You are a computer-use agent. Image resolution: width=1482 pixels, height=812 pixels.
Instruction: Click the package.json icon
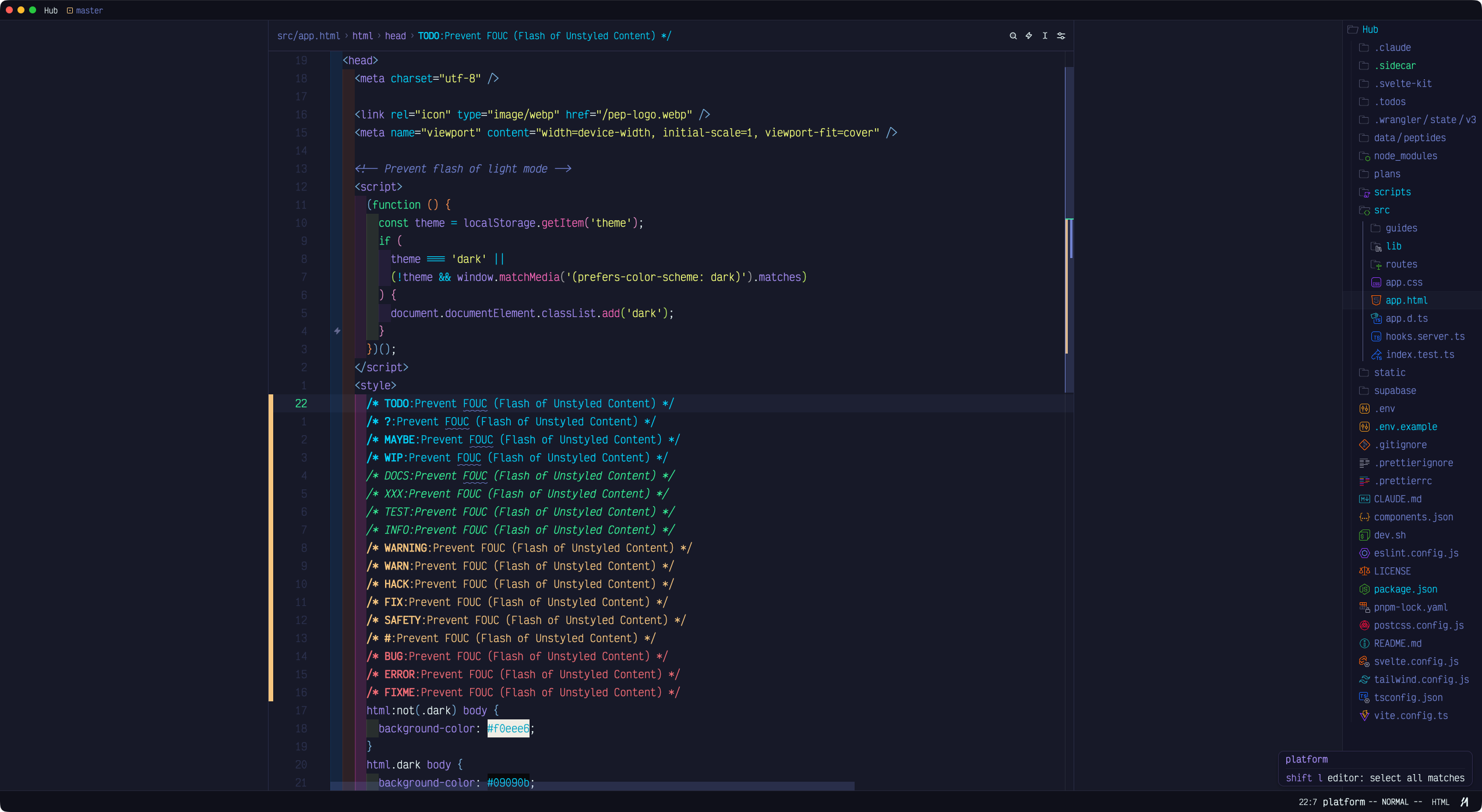pos(1364,589)
